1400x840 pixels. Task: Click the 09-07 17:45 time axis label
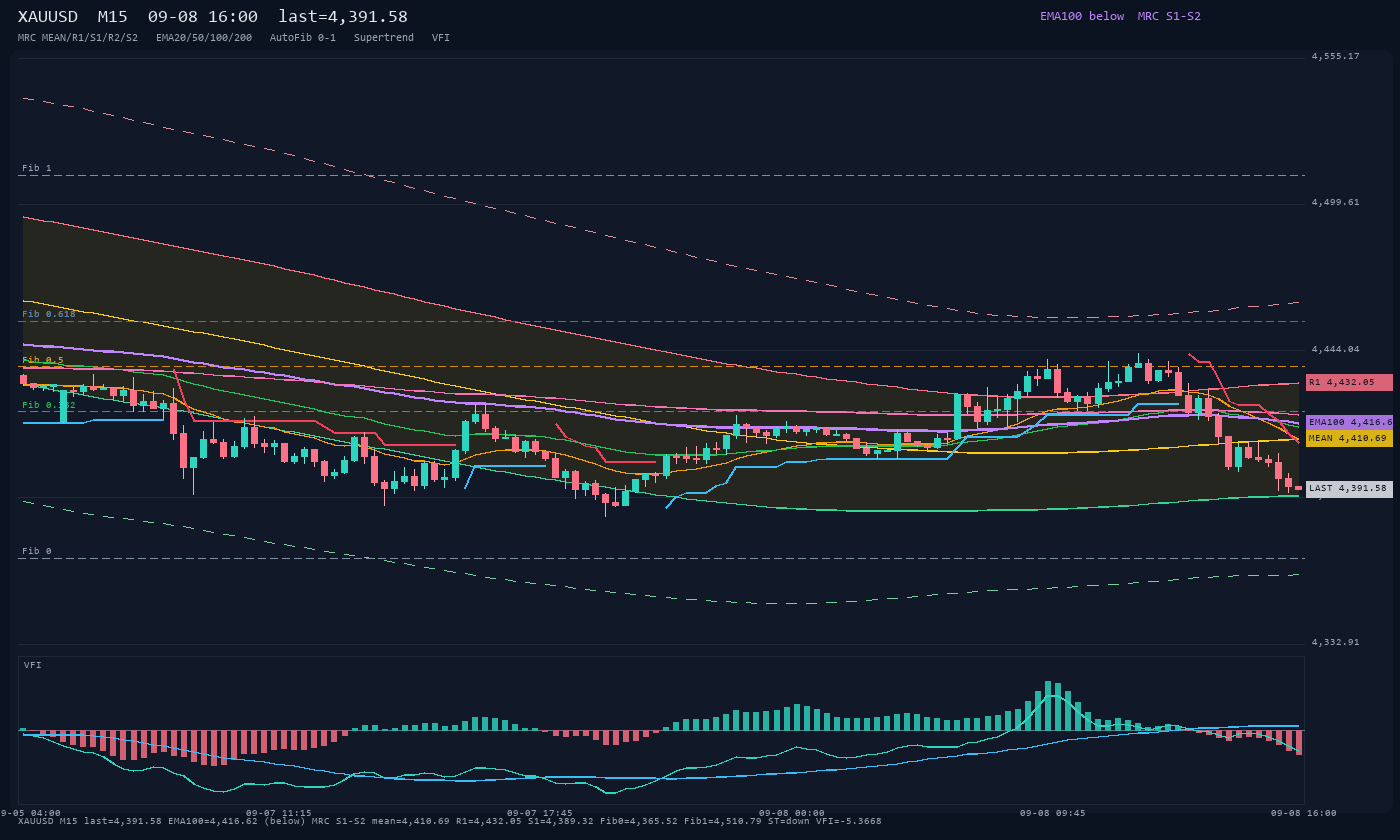tap(540, 813)
